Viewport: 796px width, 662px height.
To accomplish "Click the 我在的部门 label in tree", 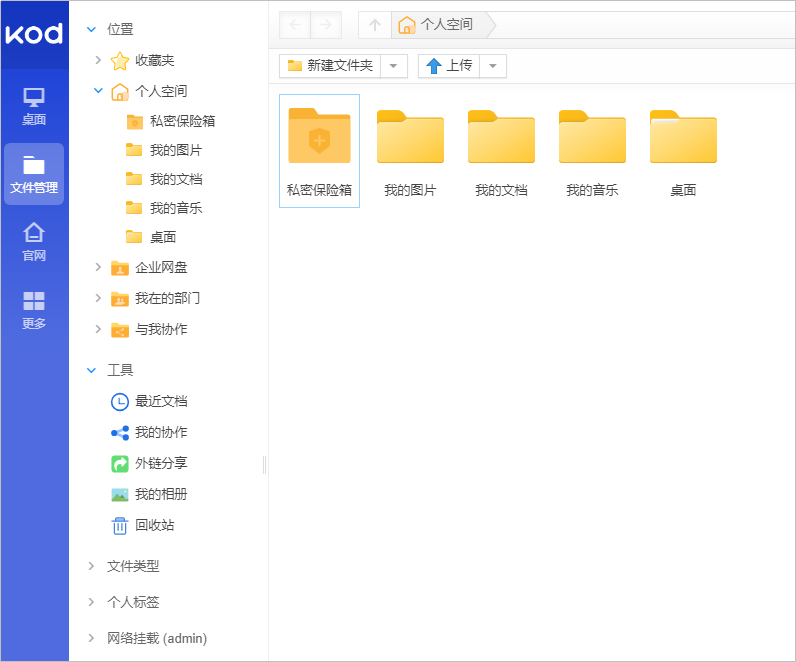I will [x=168, y=298].
